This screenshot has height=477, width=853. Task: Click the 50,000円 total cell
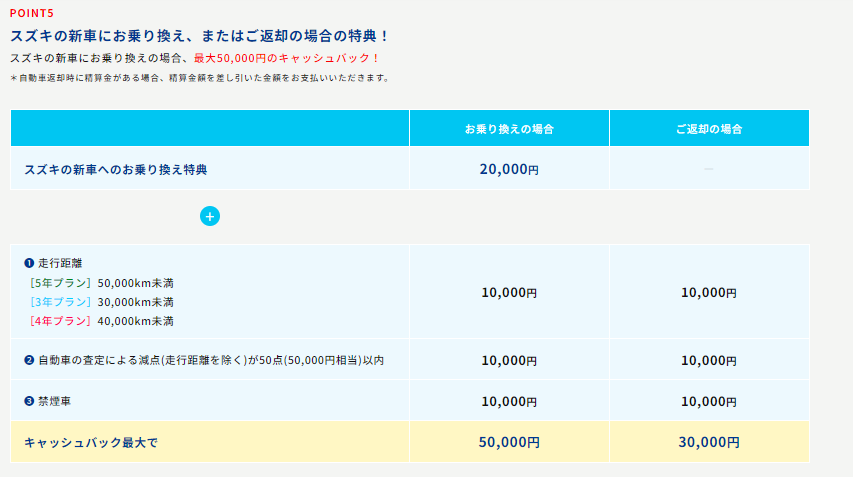pos(509,442)
